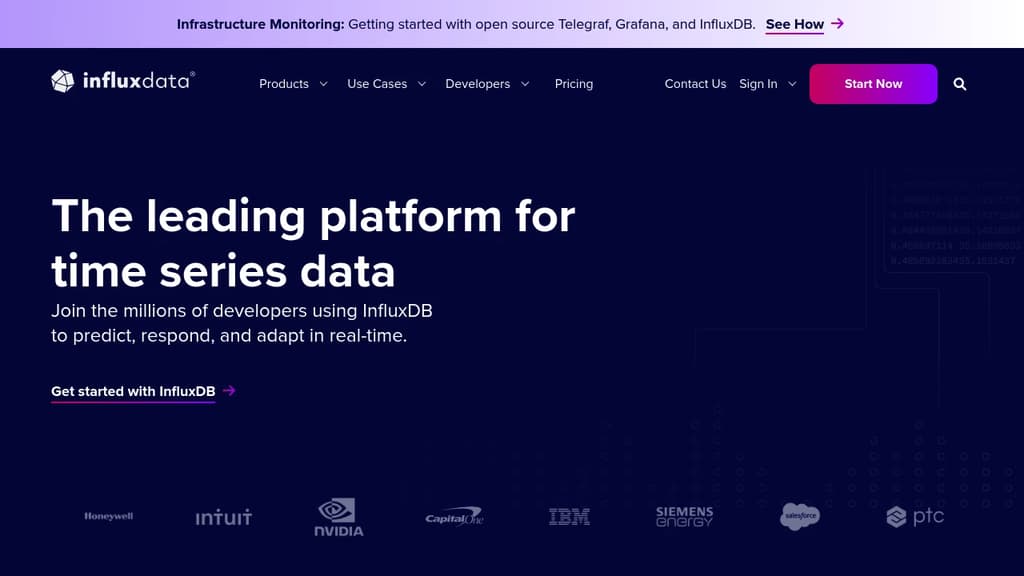
Task: Select the Salesforce cloud logo
Action: click(798, 516)
